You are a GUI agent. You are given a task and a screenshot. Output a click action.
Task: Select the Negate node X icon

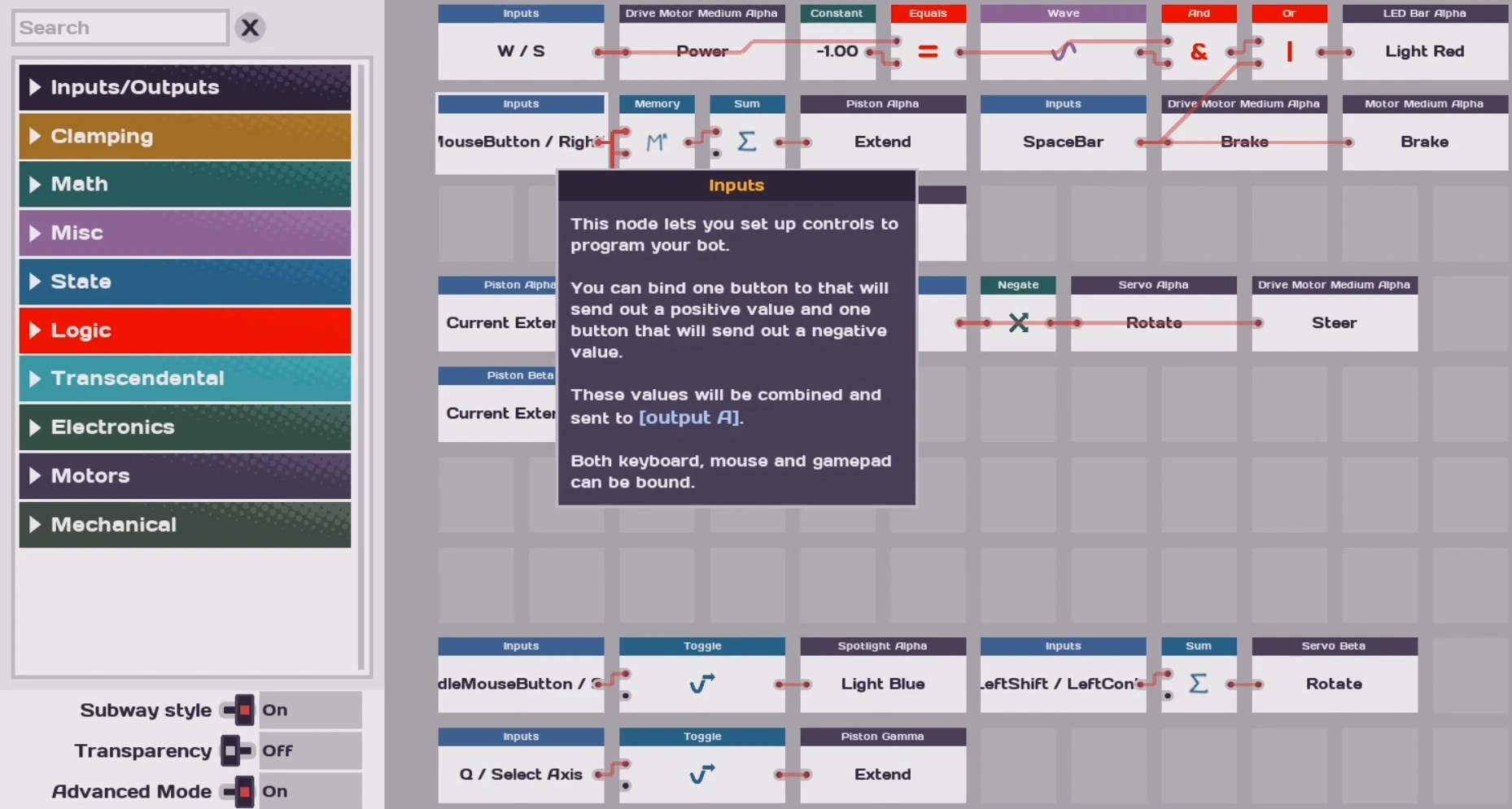pos(1018,323)
